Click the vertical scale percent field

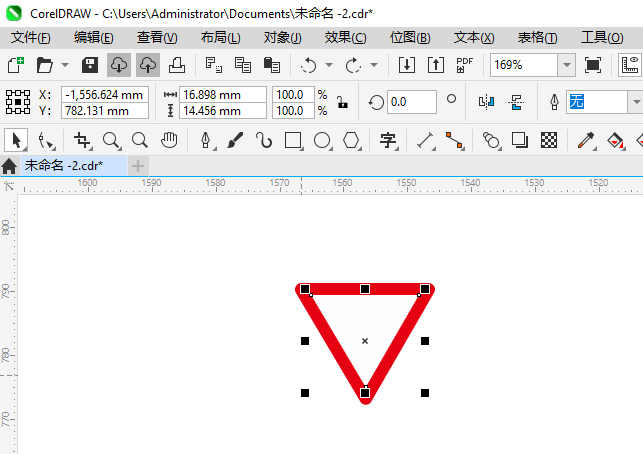click(294, 111)
